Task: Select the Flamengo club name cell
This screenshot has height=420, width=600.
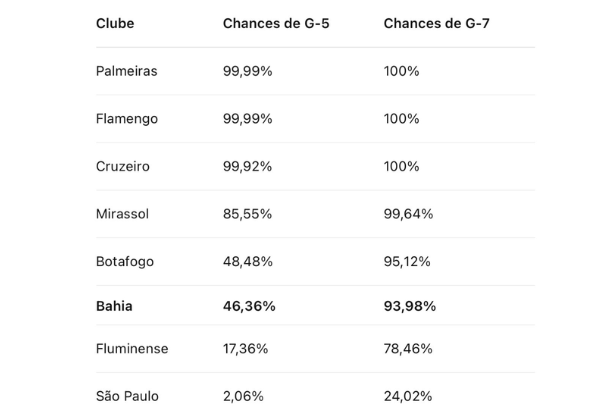Action: click(x=126, y=119)
